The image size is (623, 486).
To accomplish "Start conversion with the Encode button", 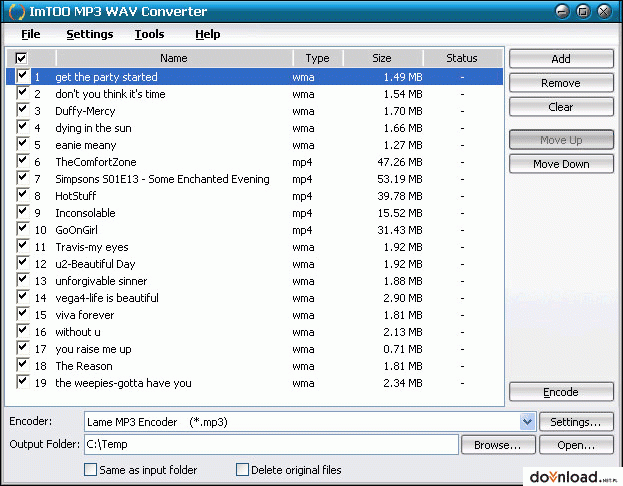I will point(561,392).
